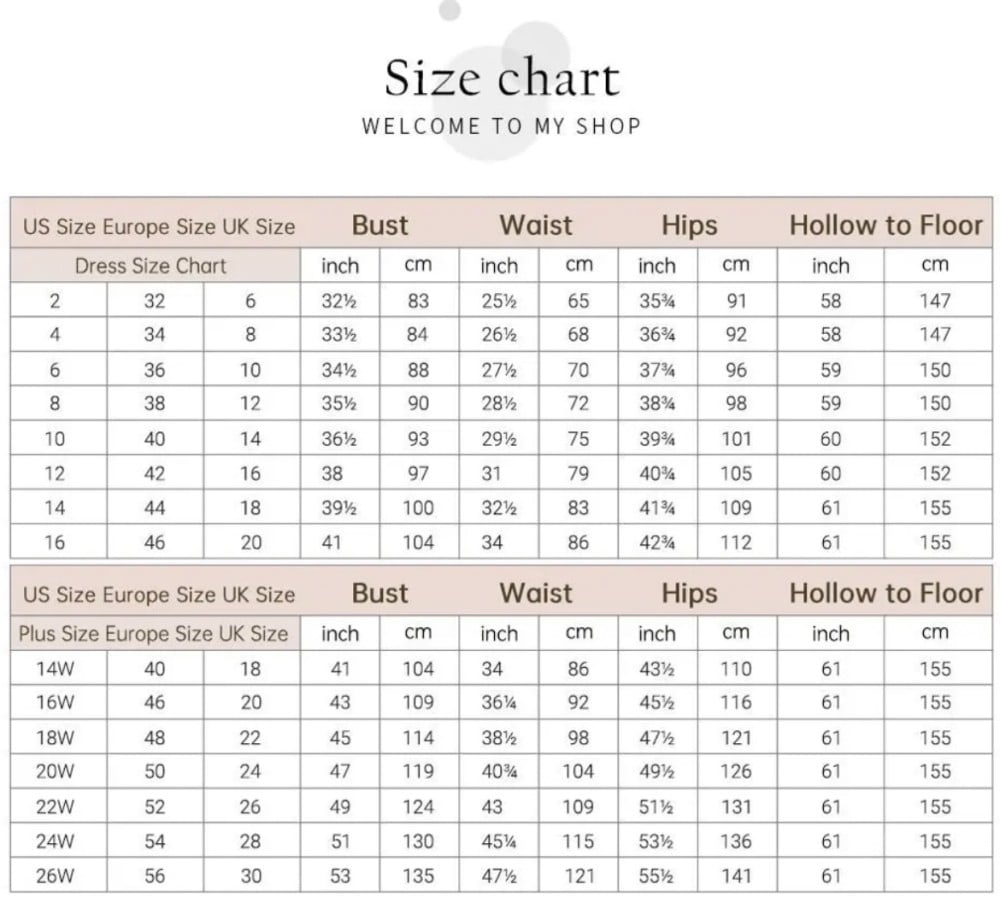
Task: Select the Bust header in the upper table
Action: click(x=380, y=226)
